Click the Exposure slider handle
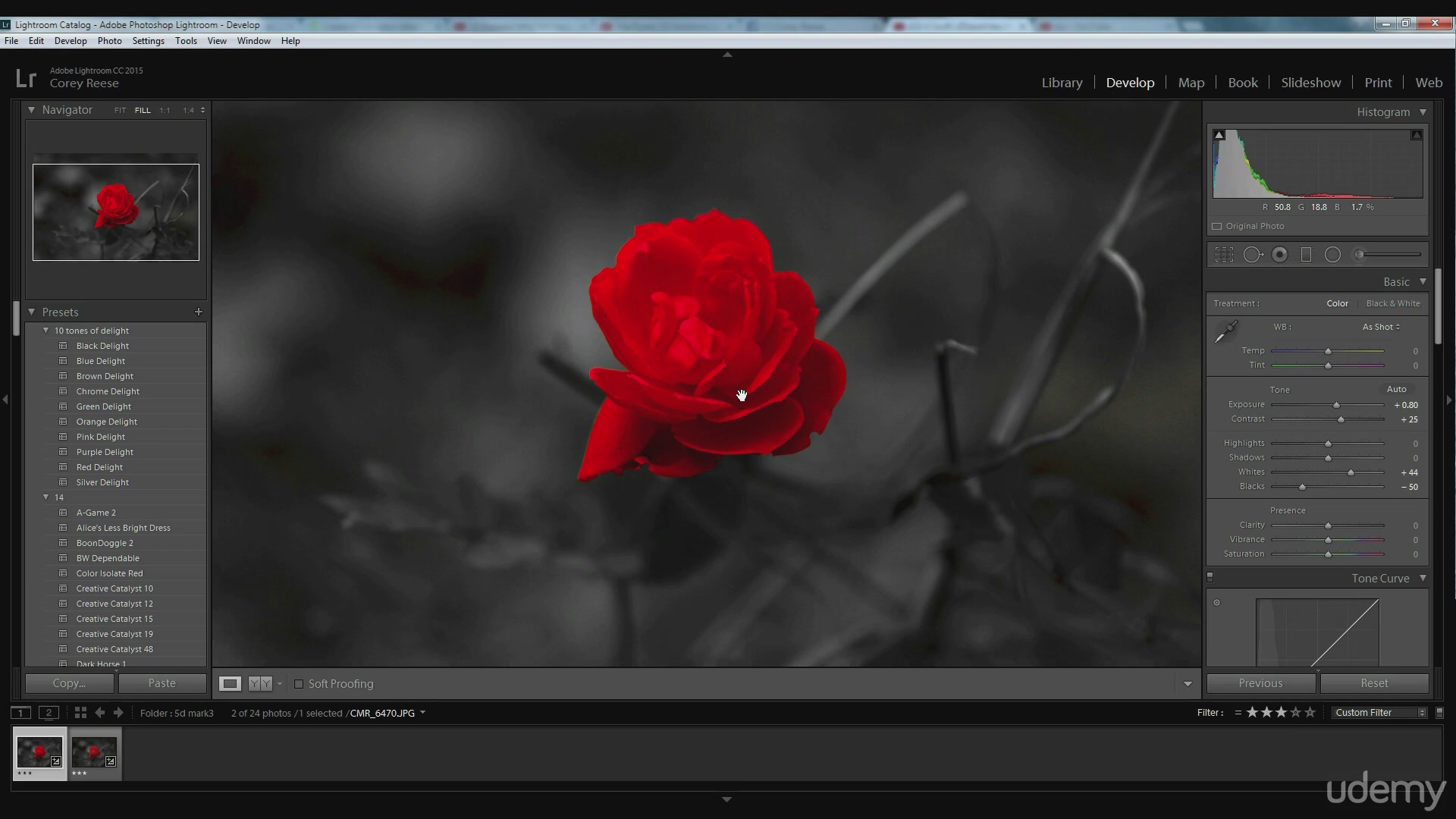This screenshot has width=1456, height=819. [1336, 405]
